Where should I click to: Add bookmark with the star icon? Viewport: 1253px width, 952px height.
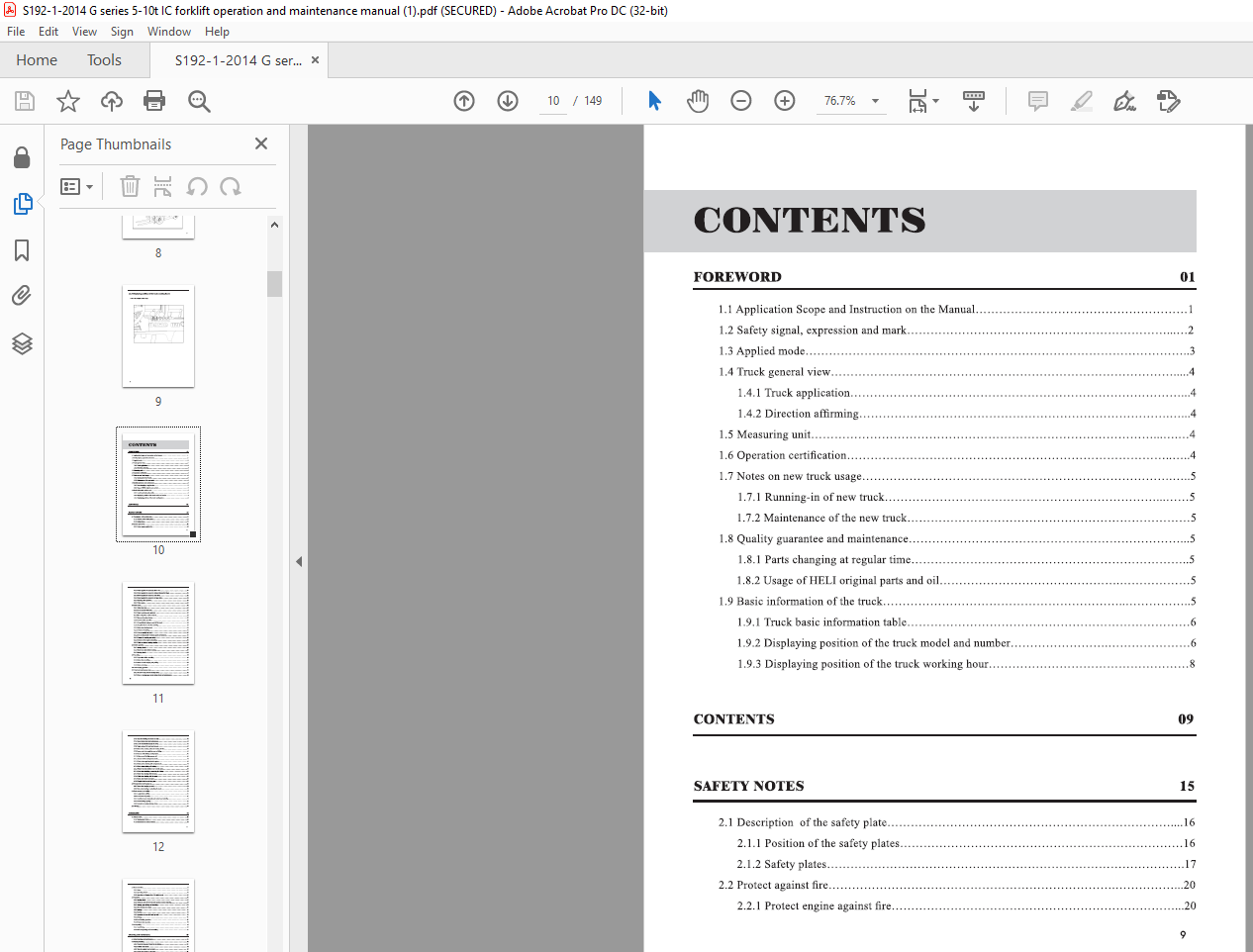coord(68,101)
